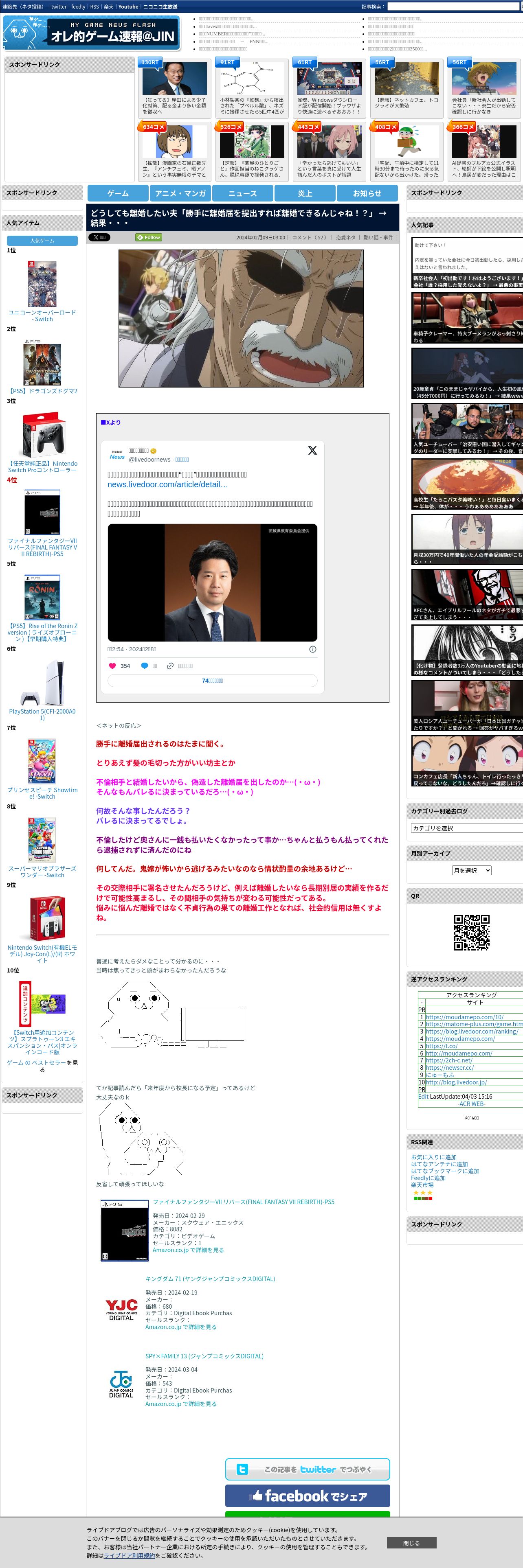Share article via facebookでシェア banner
This screenshot has height=1568, width=523.
coord(308,1496)
